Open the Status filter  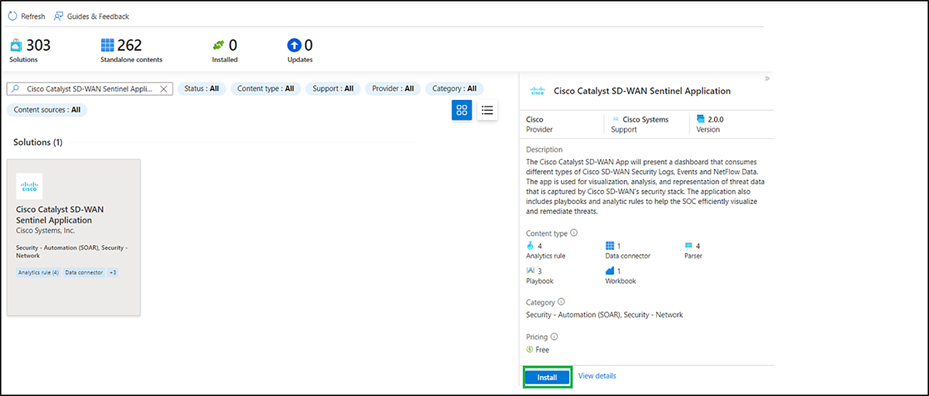point(201,89)
